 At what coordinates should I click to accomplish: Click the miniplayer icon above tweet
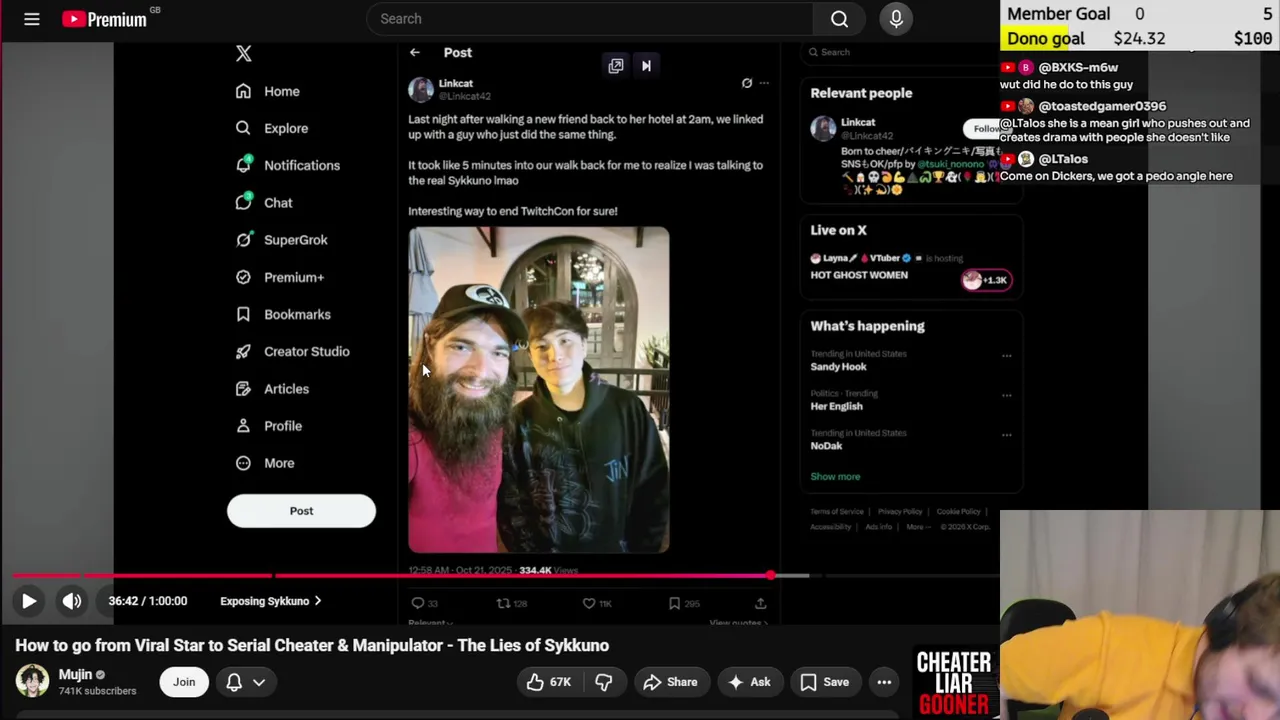(616, 66)
